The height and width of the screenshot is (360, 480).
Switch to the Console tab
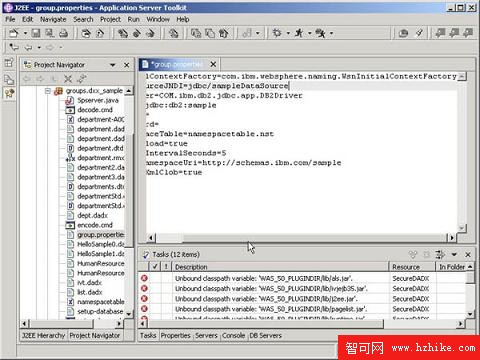(x=233, y=336)
